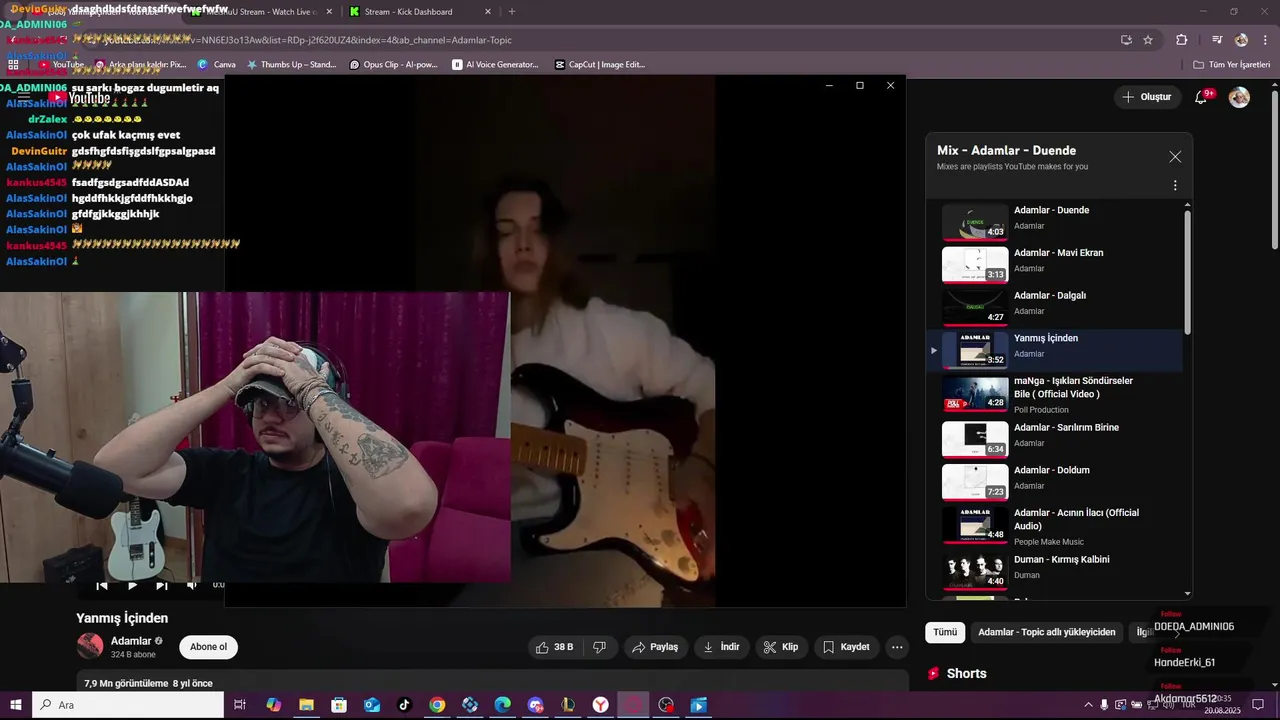Viewport: 1280px width, 720px height.
Task: Play Adamlar - Doldum thumbnail
Action: click(x=975, y=482)
